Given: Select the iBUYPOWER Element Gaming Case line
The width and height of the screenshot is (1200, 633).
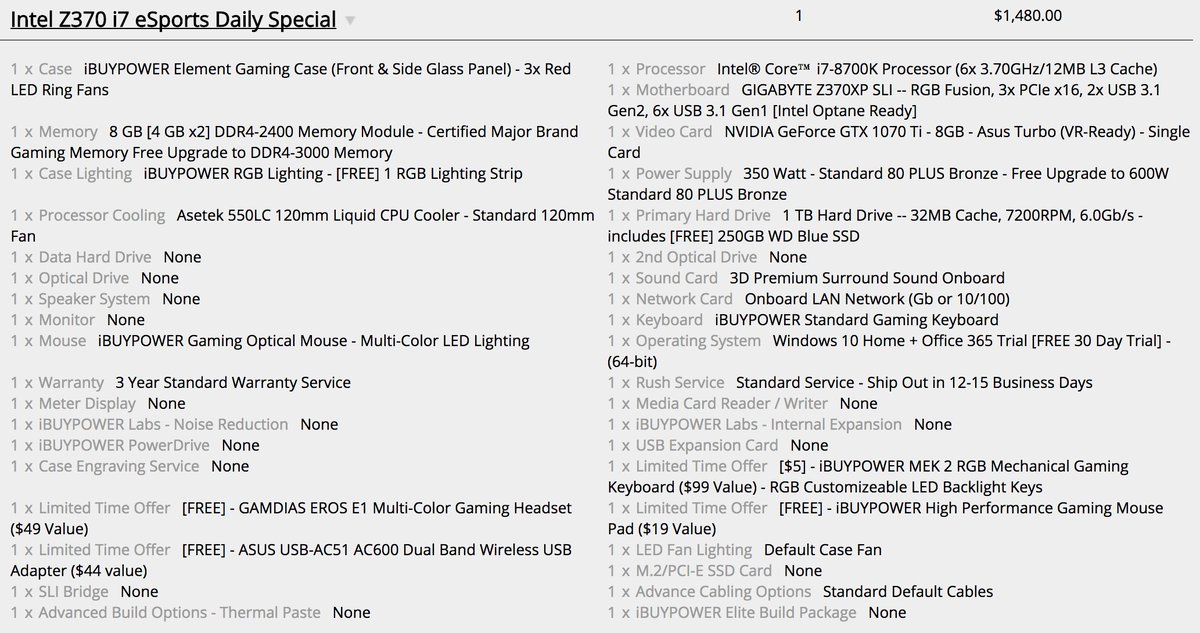Looking at the screenshot, I should point(292,79).
